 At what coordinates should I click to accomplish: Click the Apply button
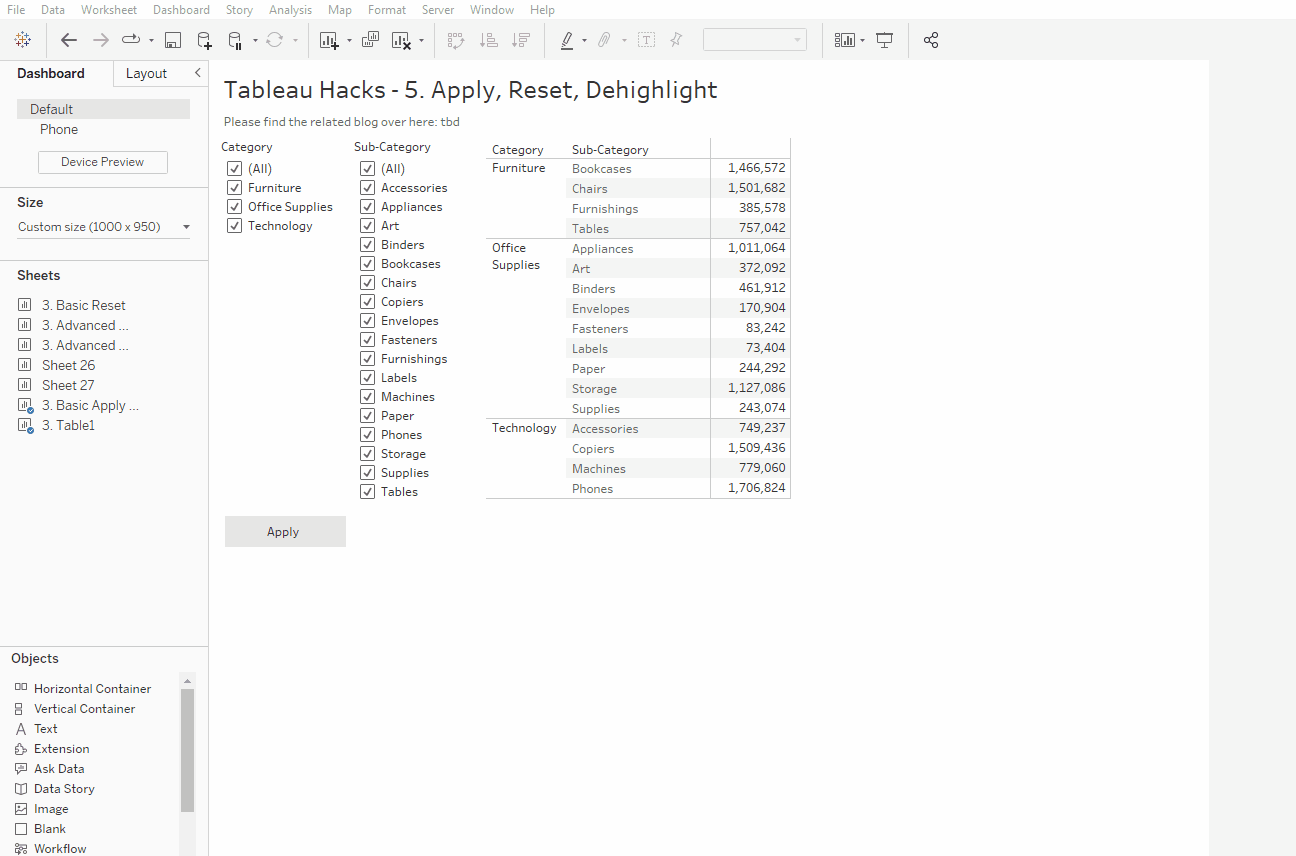pos(285,532)
